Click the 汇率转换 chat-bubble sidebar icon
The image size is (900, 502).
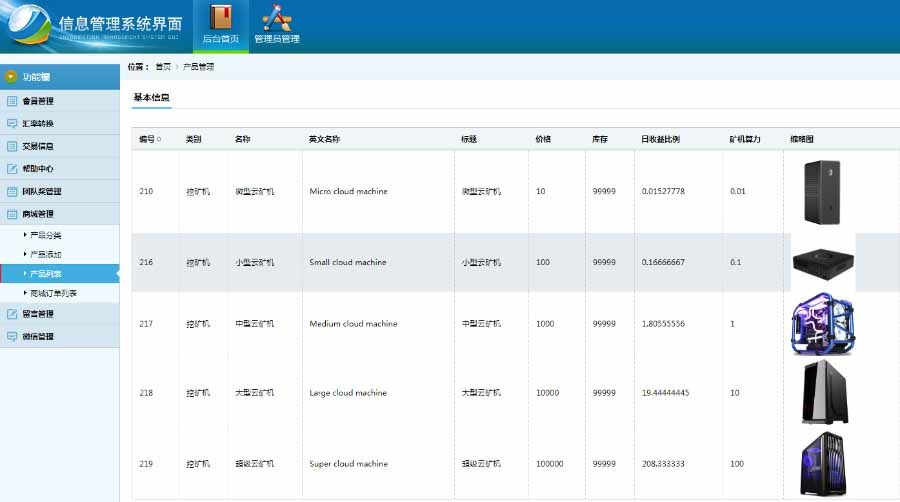tap(11, 123)
